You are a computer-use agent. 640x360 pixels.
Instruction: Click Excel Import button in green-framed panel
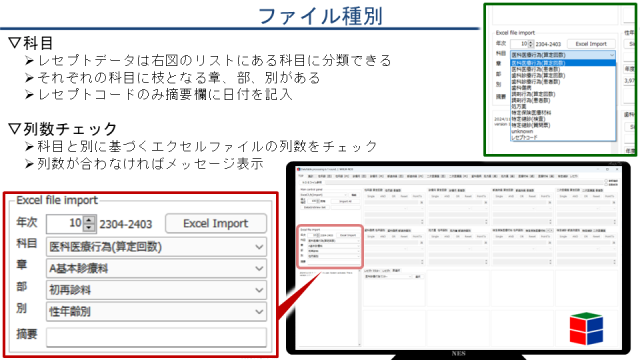tap(591, 44)
